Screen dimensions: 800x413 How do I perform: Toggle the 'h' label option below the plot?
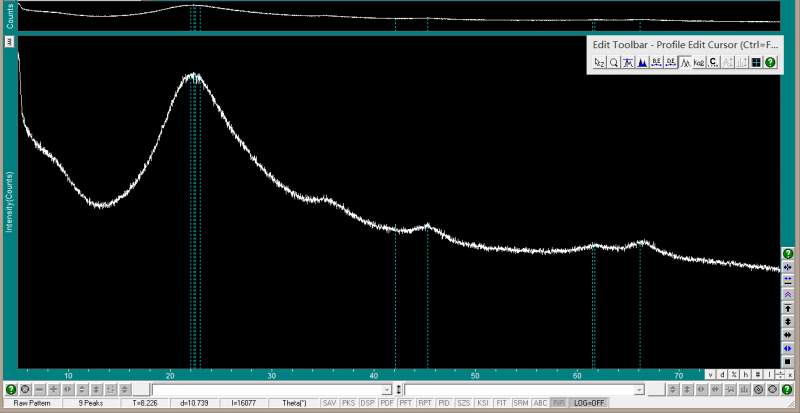(745, 374)
